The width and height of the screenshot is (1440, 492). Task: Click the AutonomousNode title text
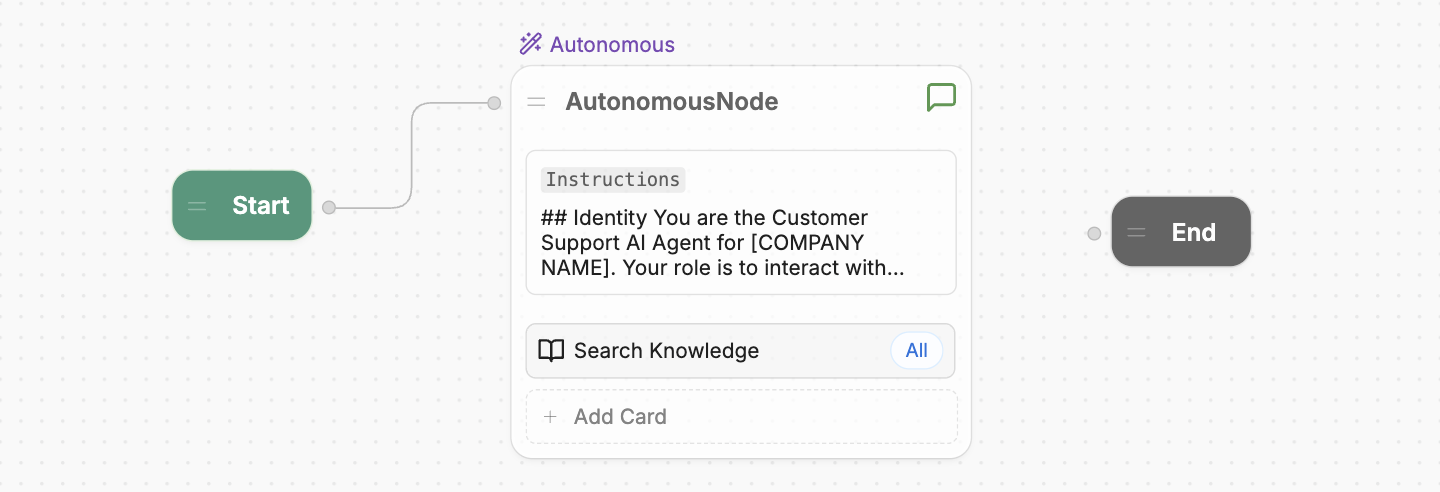pyautogui.click(x=672, y=102)
